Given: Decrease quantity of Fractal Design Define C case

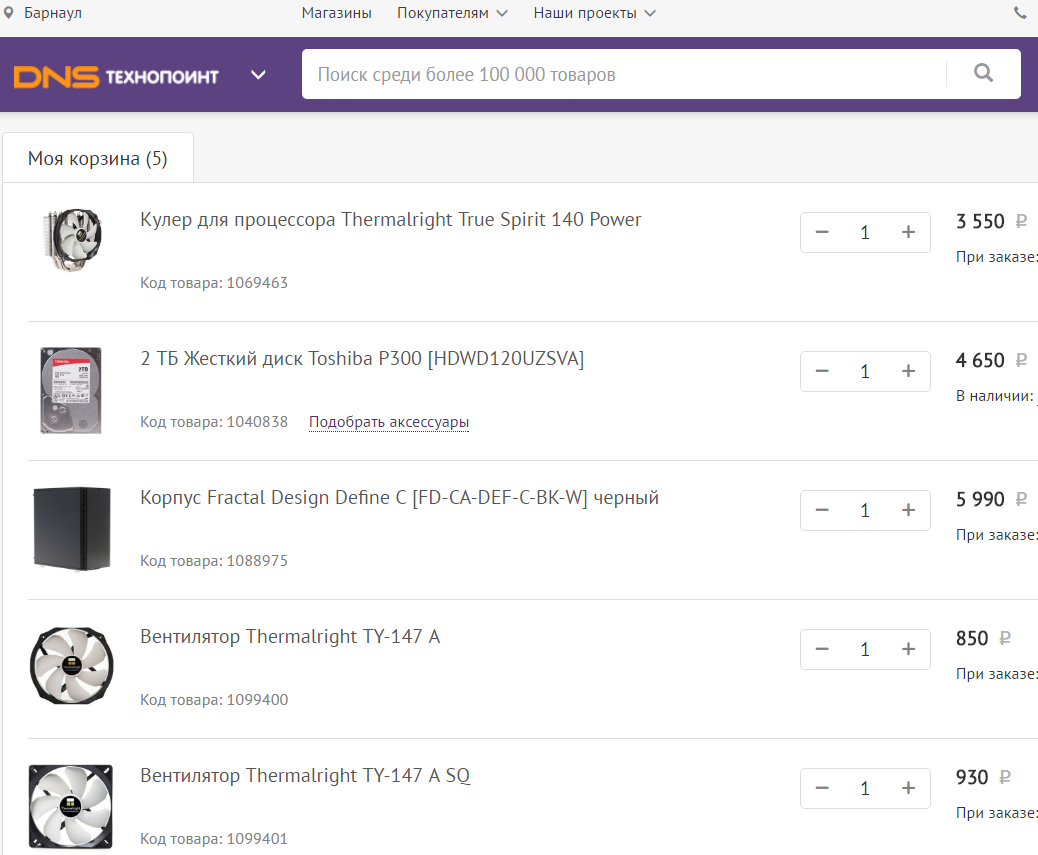Looking at the screenshot, I should [822, 510].
